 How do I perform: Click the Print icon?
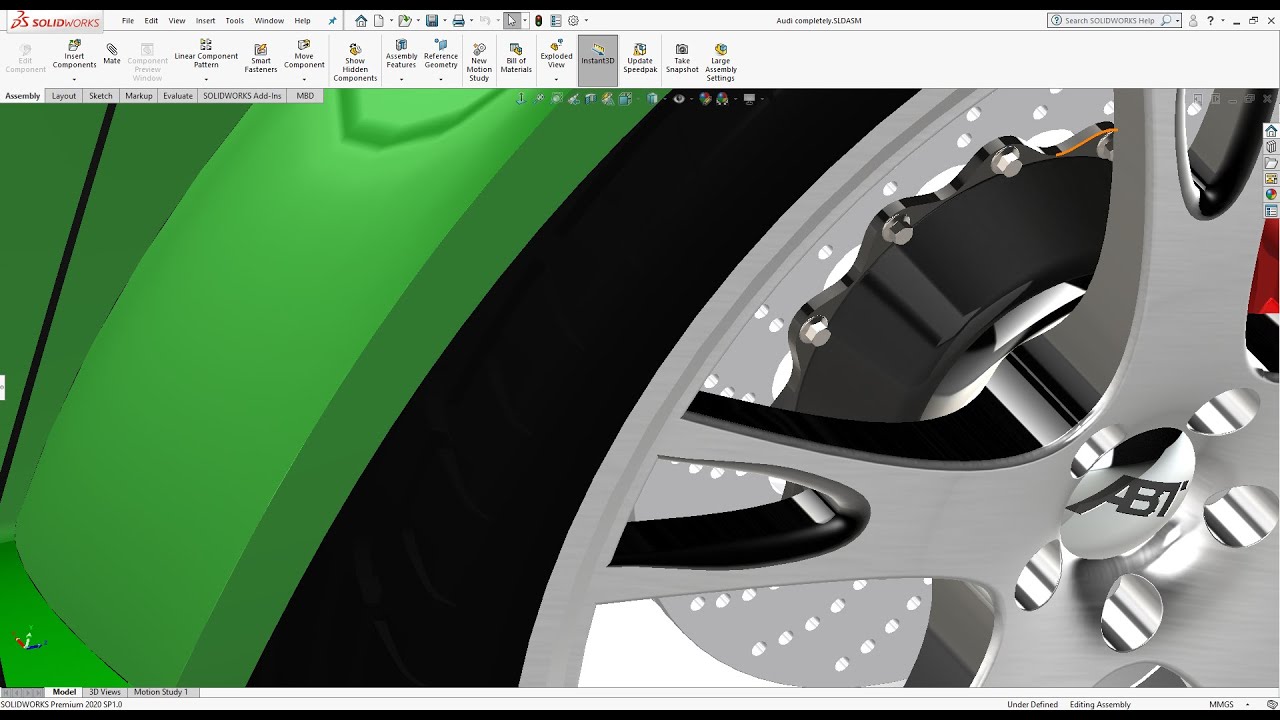tap(458, 20)
